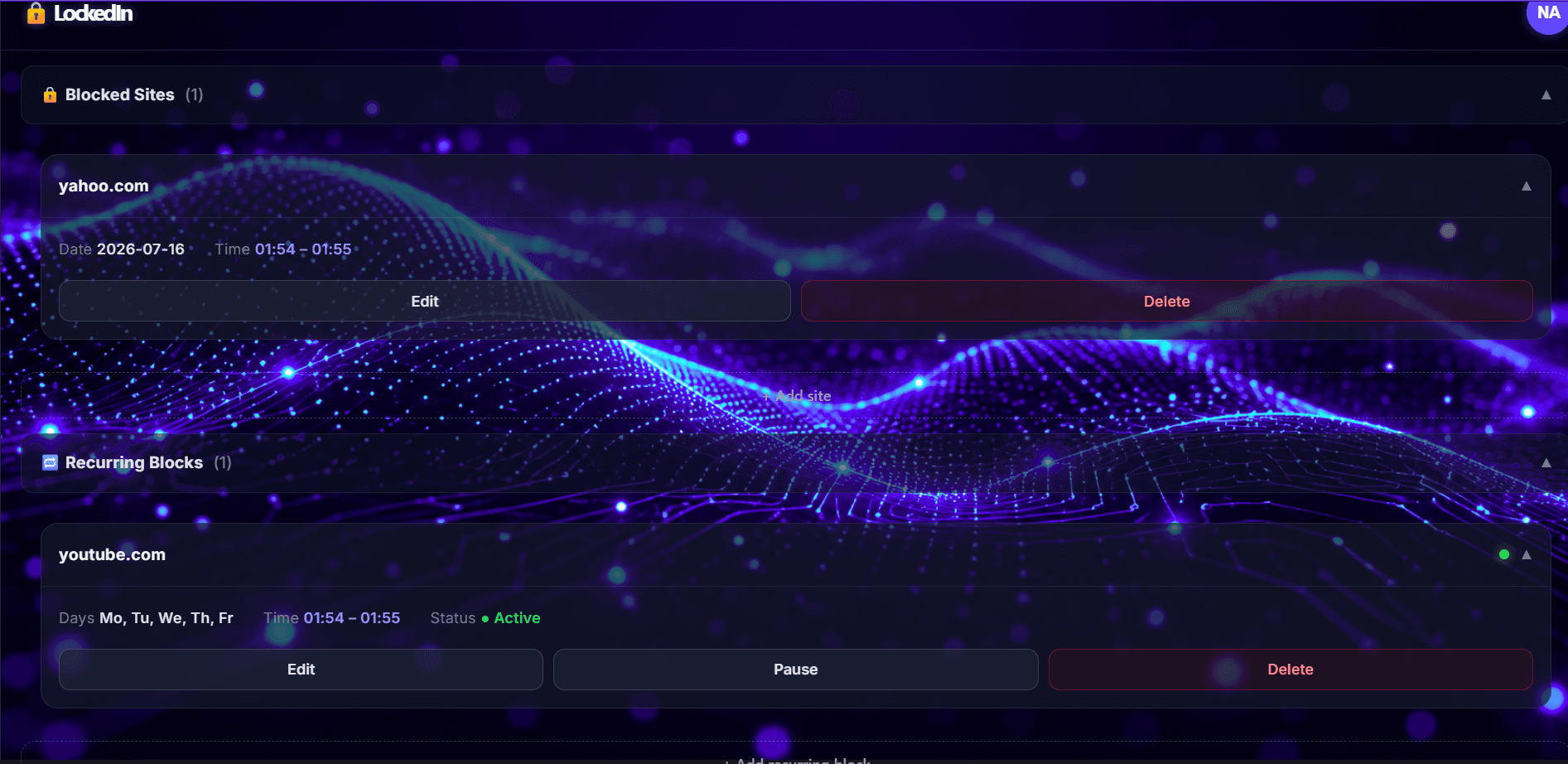Screen dimensions: 1568x764
Task: Click the LockedIn padlock logo icon
Action: point(36,12)
